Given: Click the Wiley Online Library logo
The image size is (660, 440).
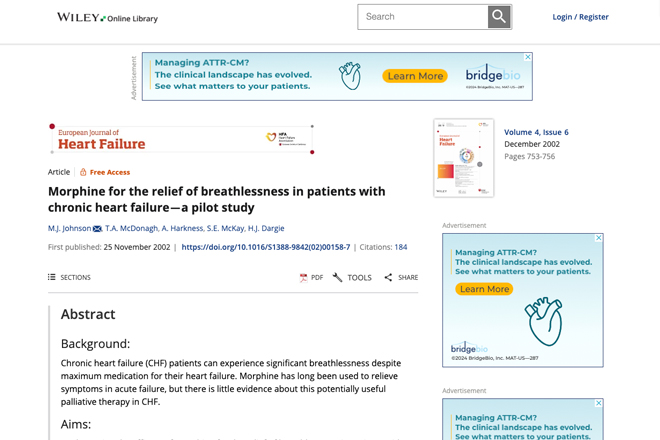Looking at the screenshot, I should [x=107, y=18].
